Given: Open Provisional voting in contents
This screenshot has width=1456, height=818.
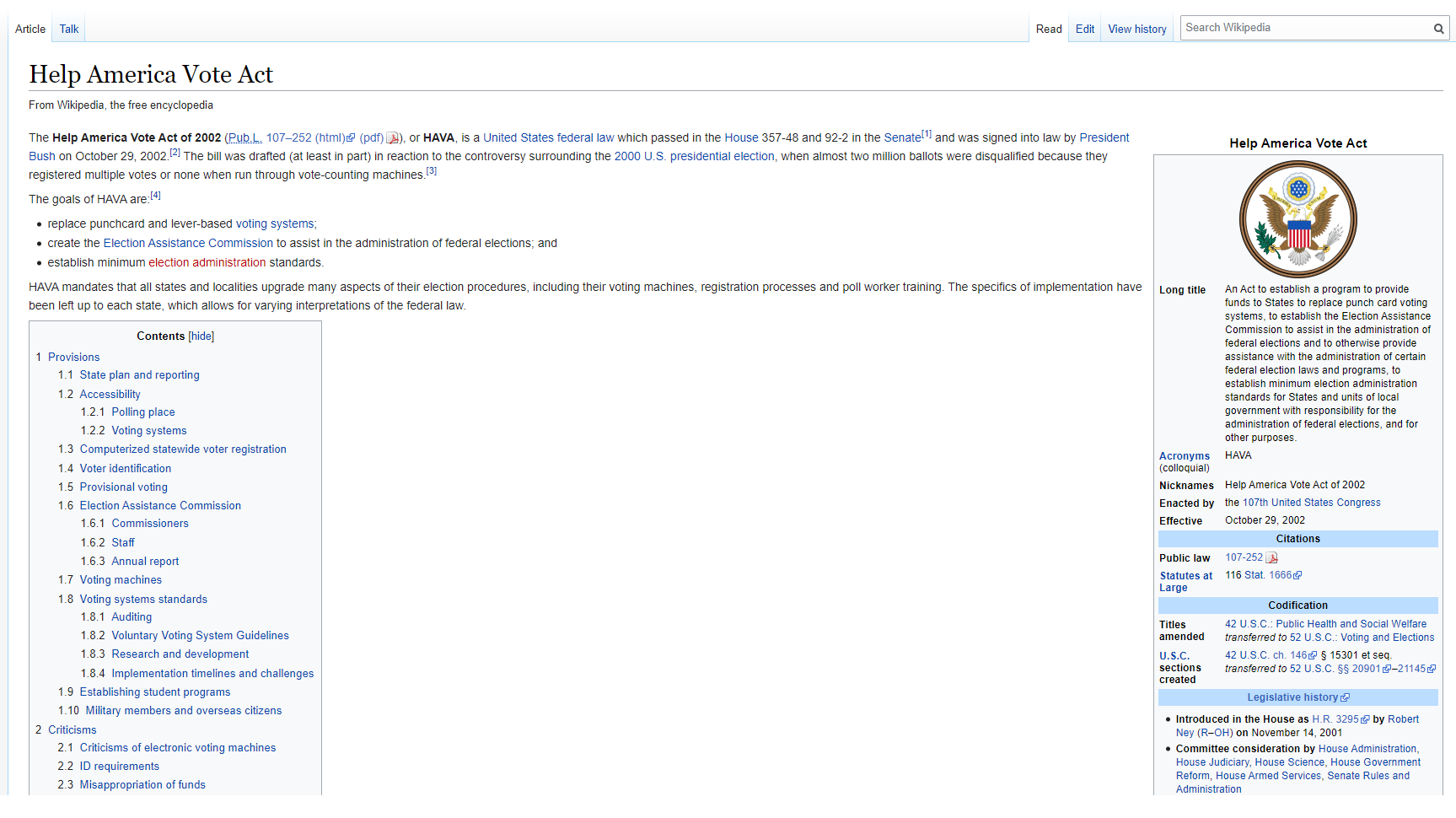Looking at the screenshot, I should 124,487.
